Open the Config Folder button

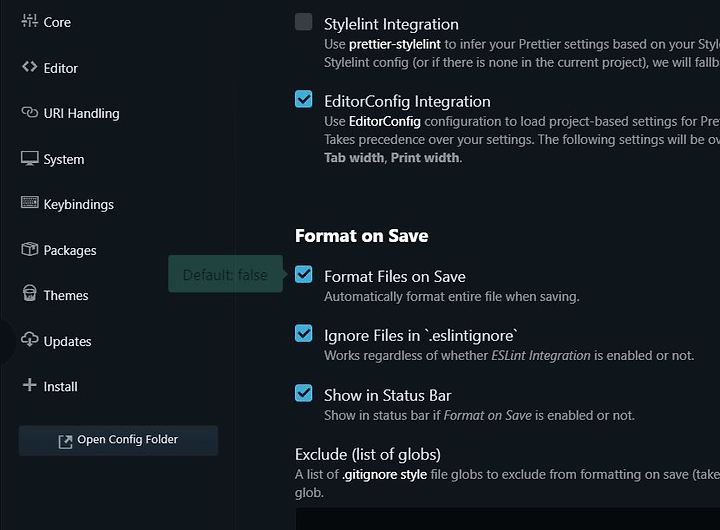click(118, 440)
